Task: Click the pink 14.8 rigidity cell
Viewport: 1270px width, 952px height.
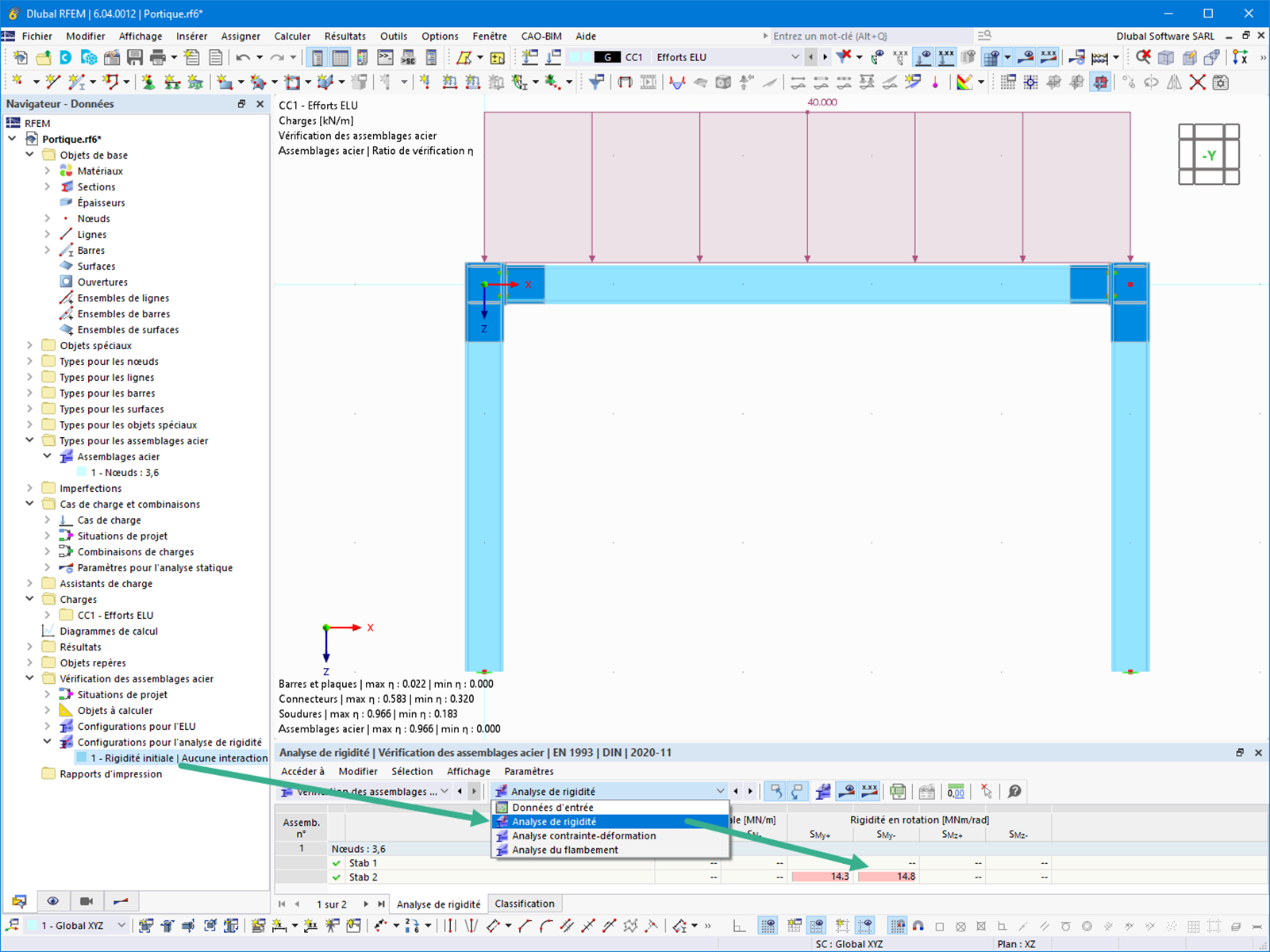Action: (887, 877)
